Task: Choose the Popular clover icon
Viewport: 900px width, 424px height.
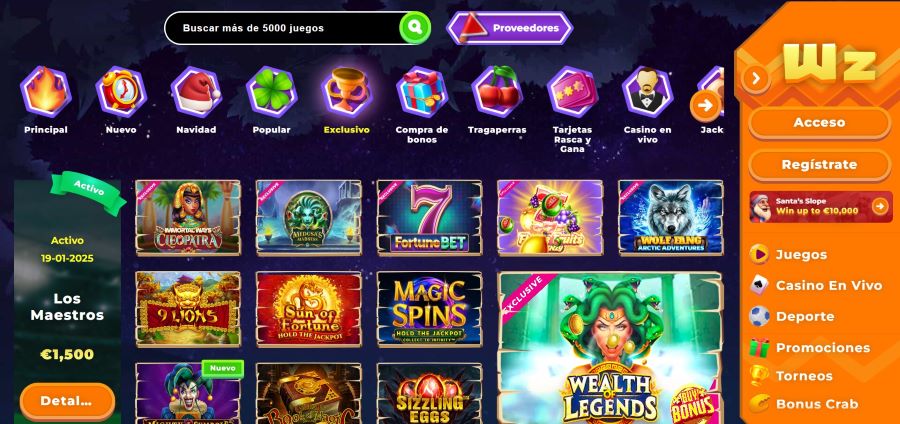Action: pyautogui.click(x=271, y=92)
